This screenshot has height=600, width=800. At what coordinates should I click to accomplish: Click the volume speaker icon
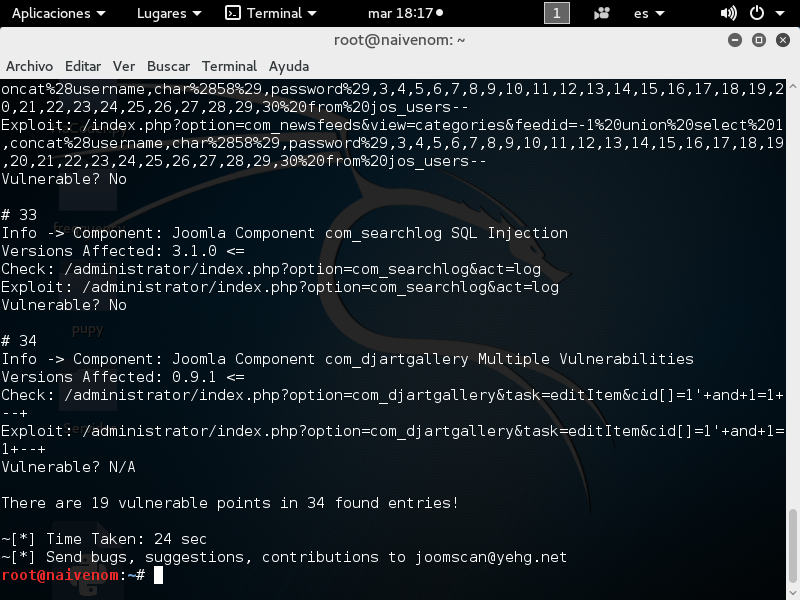(x=729, y=13)
